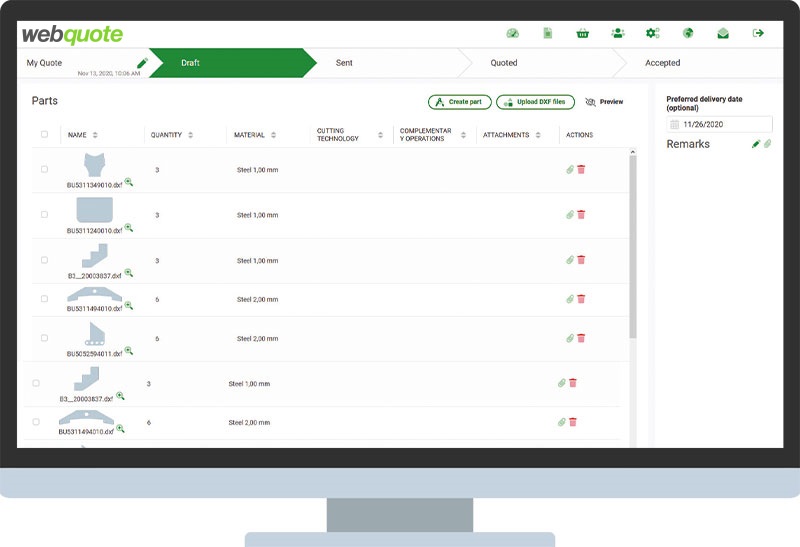Sort by Name column arrows
Screen dimensions: 800x547
[95, 135]
